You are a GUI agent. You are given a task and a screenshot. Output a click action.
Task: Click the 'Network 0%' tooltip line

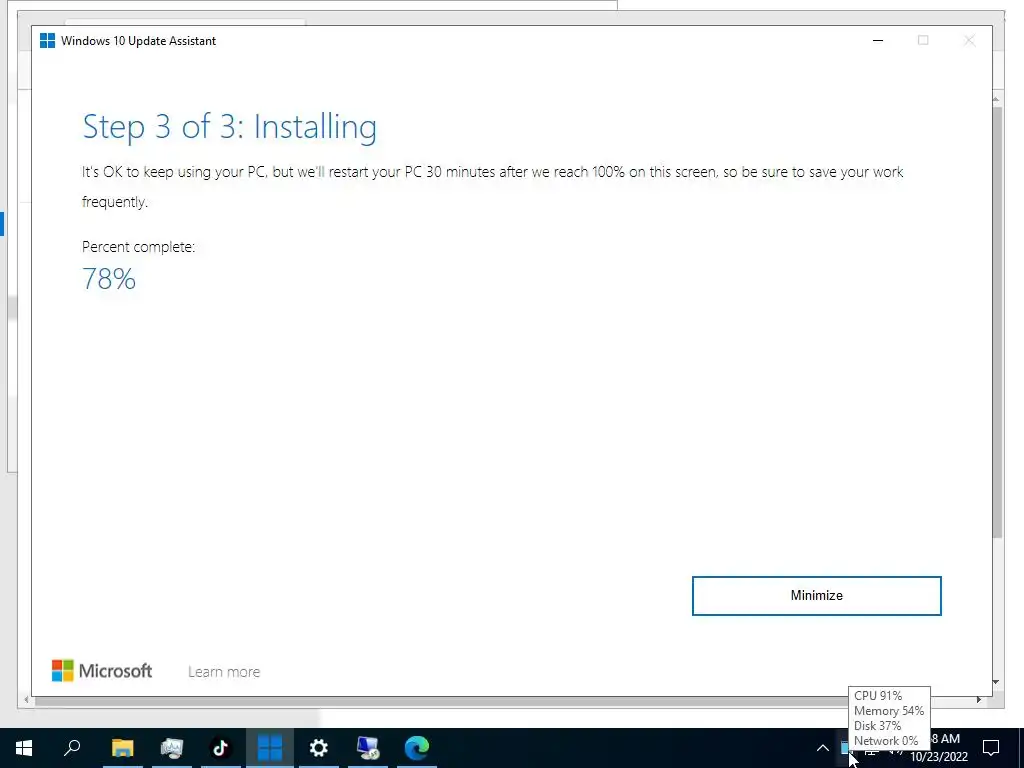(x=886, y=741)
